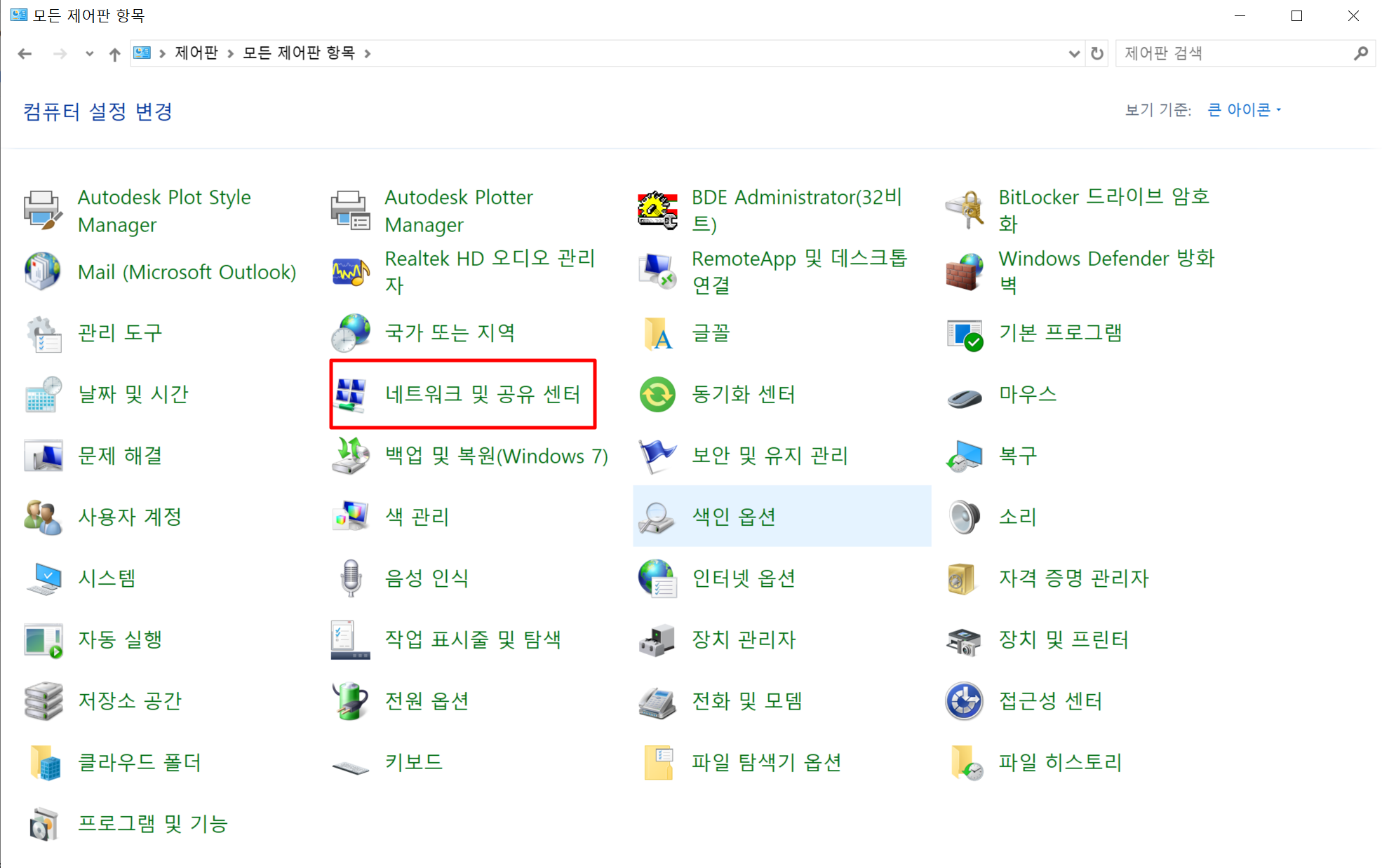1382x868 pixels.
Task: Refresh the Control Panel view
Action: (x=1096, y=53)
